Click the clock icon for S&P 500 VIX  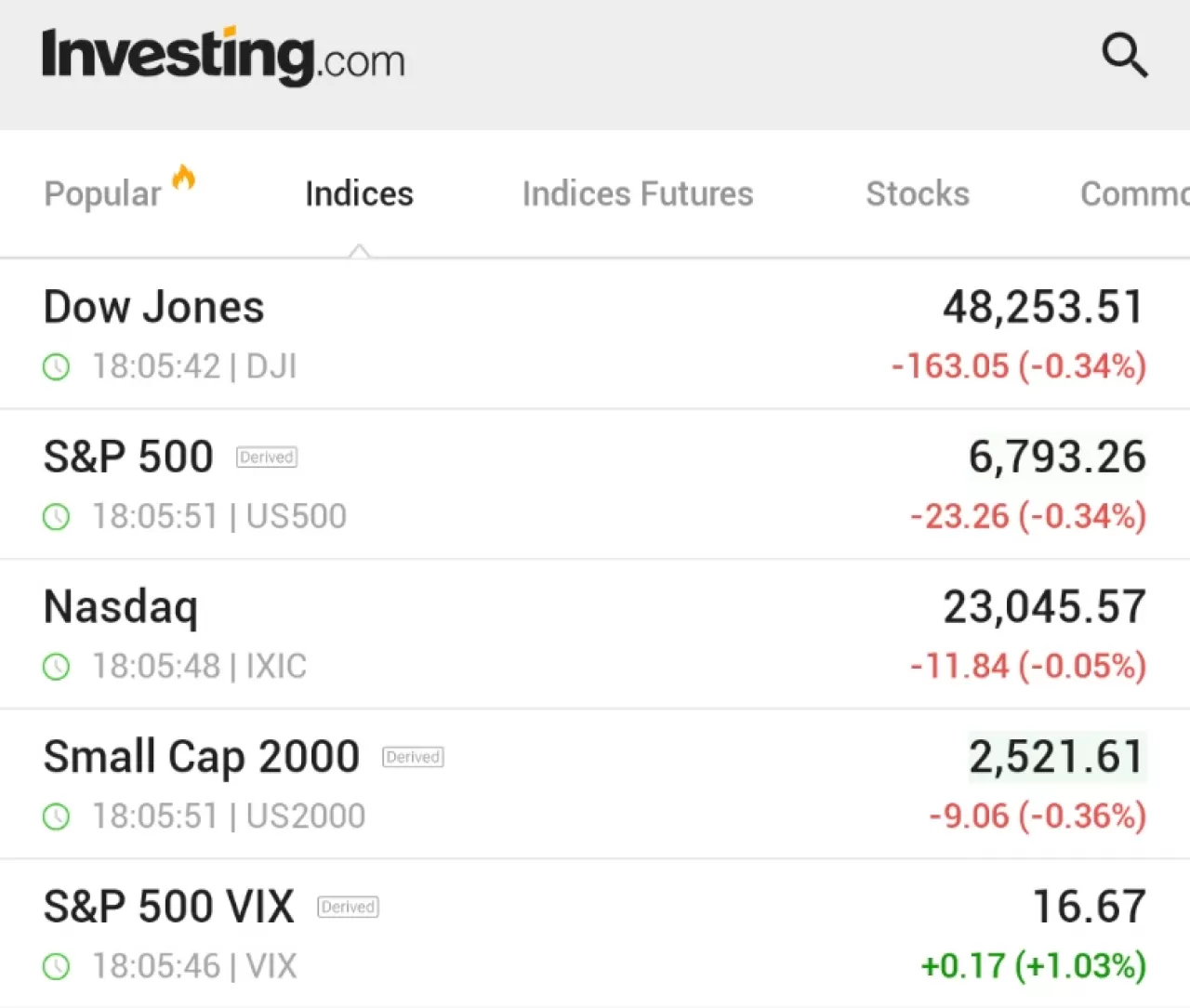click(x=57, y=967)
